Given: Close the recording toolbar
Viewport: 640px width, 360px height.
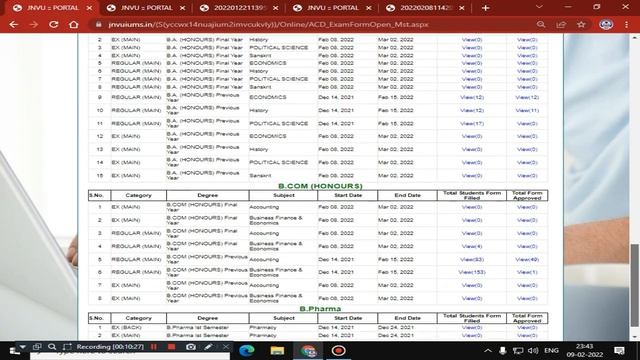Looking at the screenshot, I should pyautogui.click(x=225, y=347).
